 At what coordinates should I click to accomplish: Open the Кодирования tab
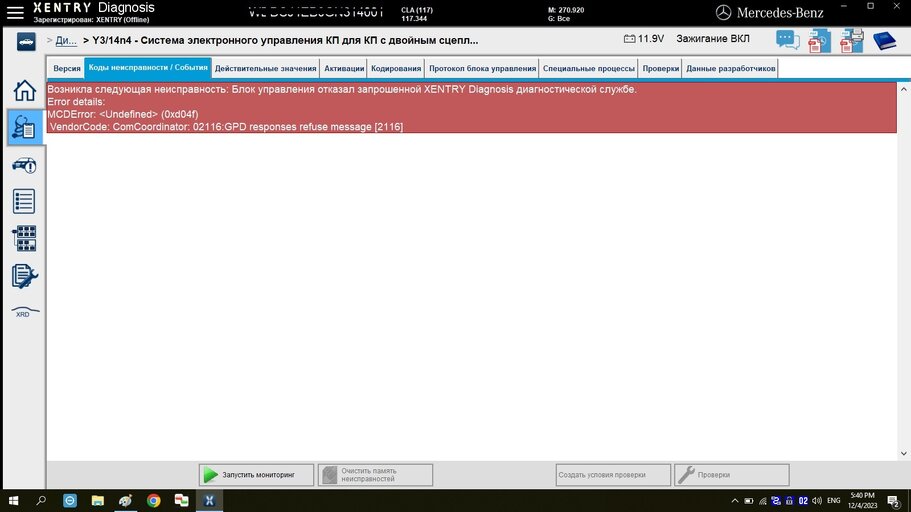pos(396,69)
